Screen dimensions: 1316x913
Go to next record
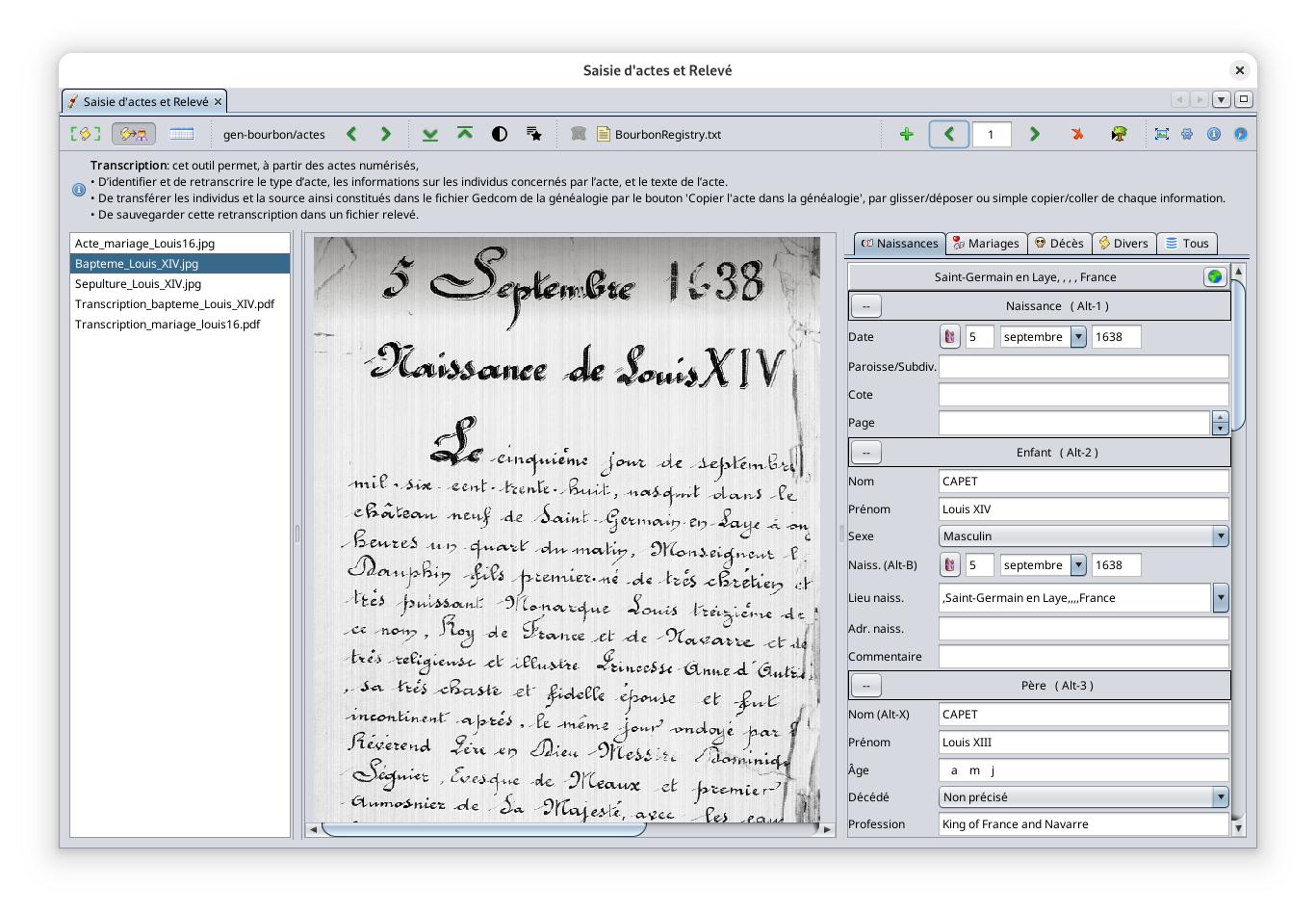click(1035, 134)
